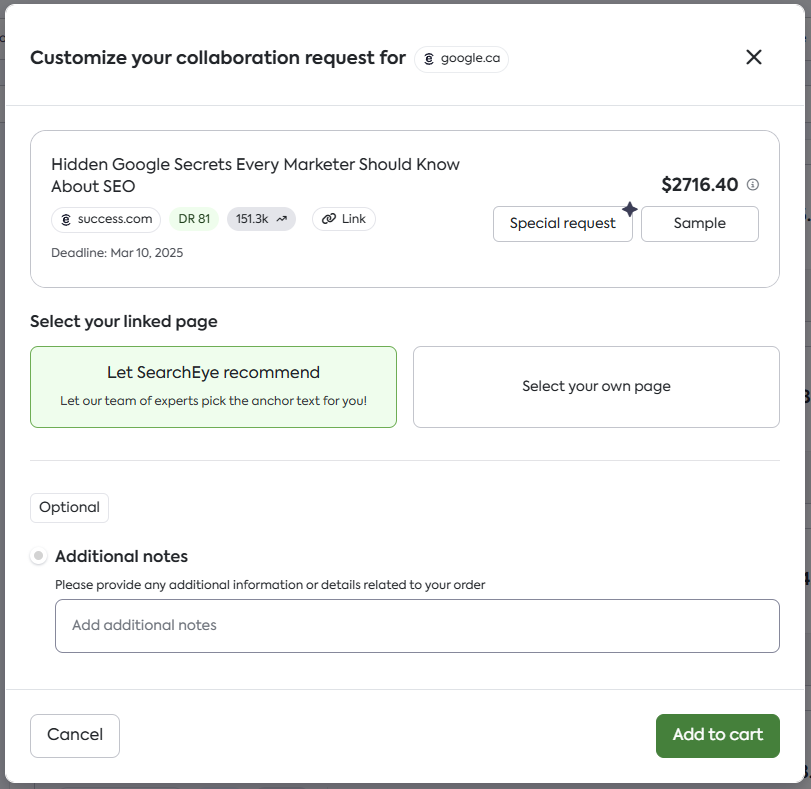Choose the Select your own page option
This screenshot has height=789, width=811.
[x=596, y=386]
